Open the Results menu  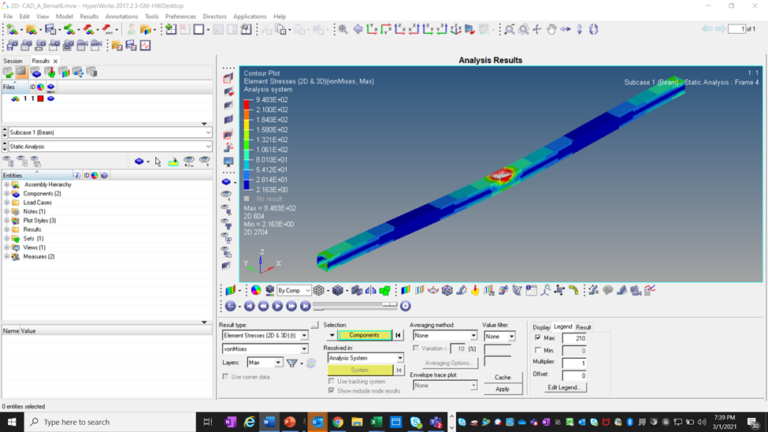tap(89, 16)
